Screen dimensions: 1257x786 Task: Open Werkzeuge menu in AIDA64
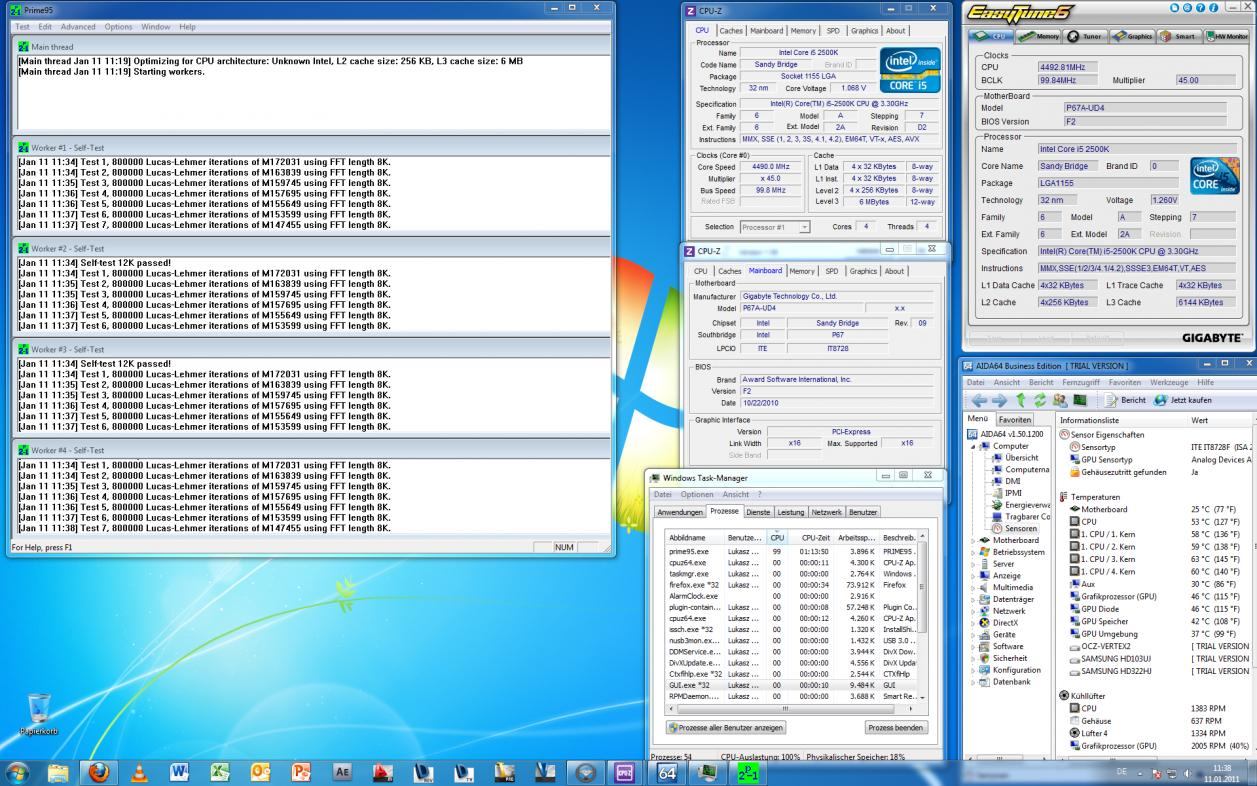click(1169, 382)
